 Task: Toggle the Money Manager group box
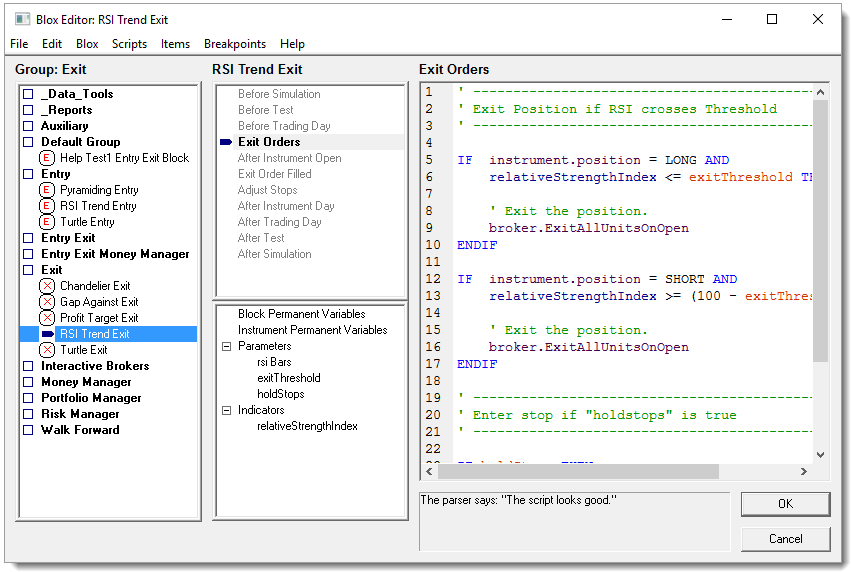point(28,382)
